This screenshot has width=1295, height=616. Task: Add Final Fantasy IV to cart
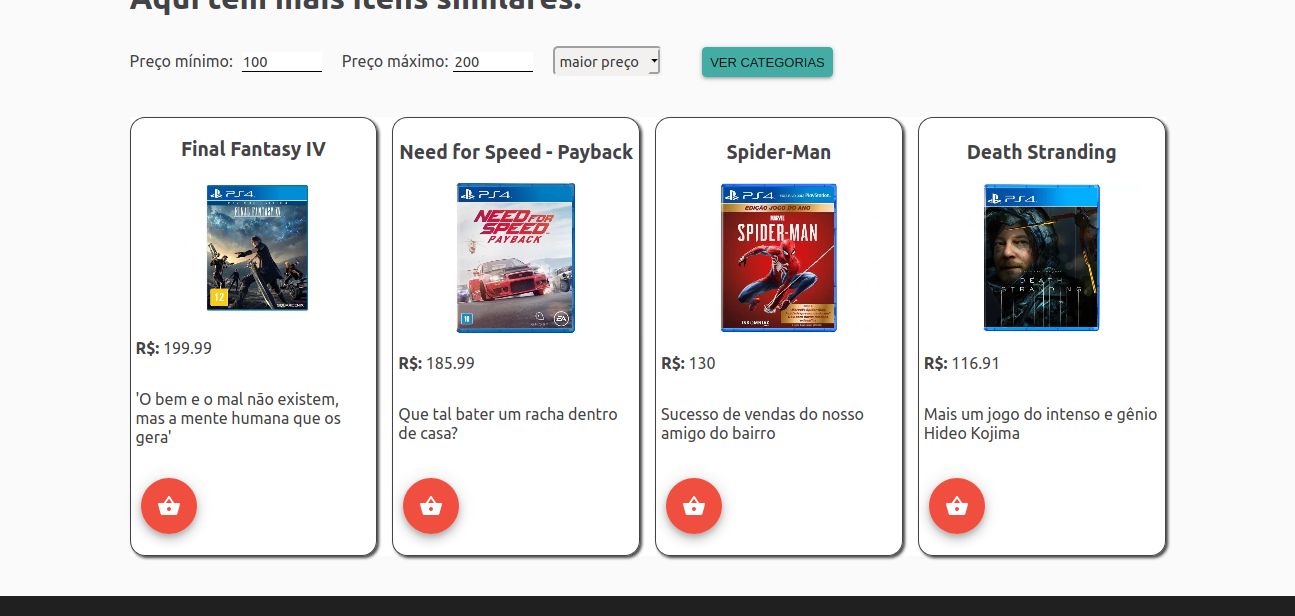(169, 506)
